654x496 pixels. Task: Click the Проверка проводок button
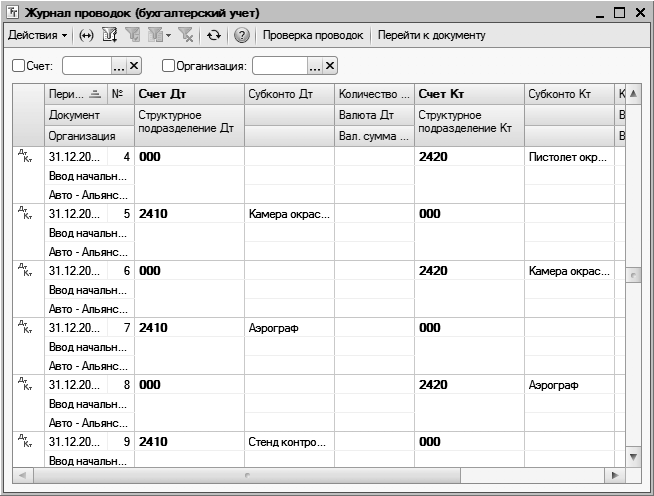(313, 35)
